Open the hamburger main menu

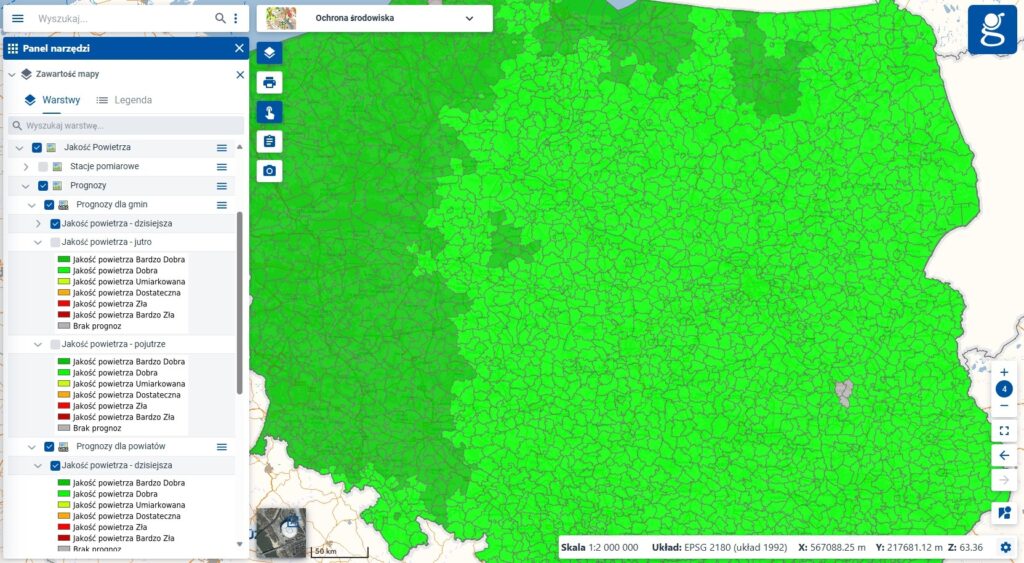coord(18,18)
